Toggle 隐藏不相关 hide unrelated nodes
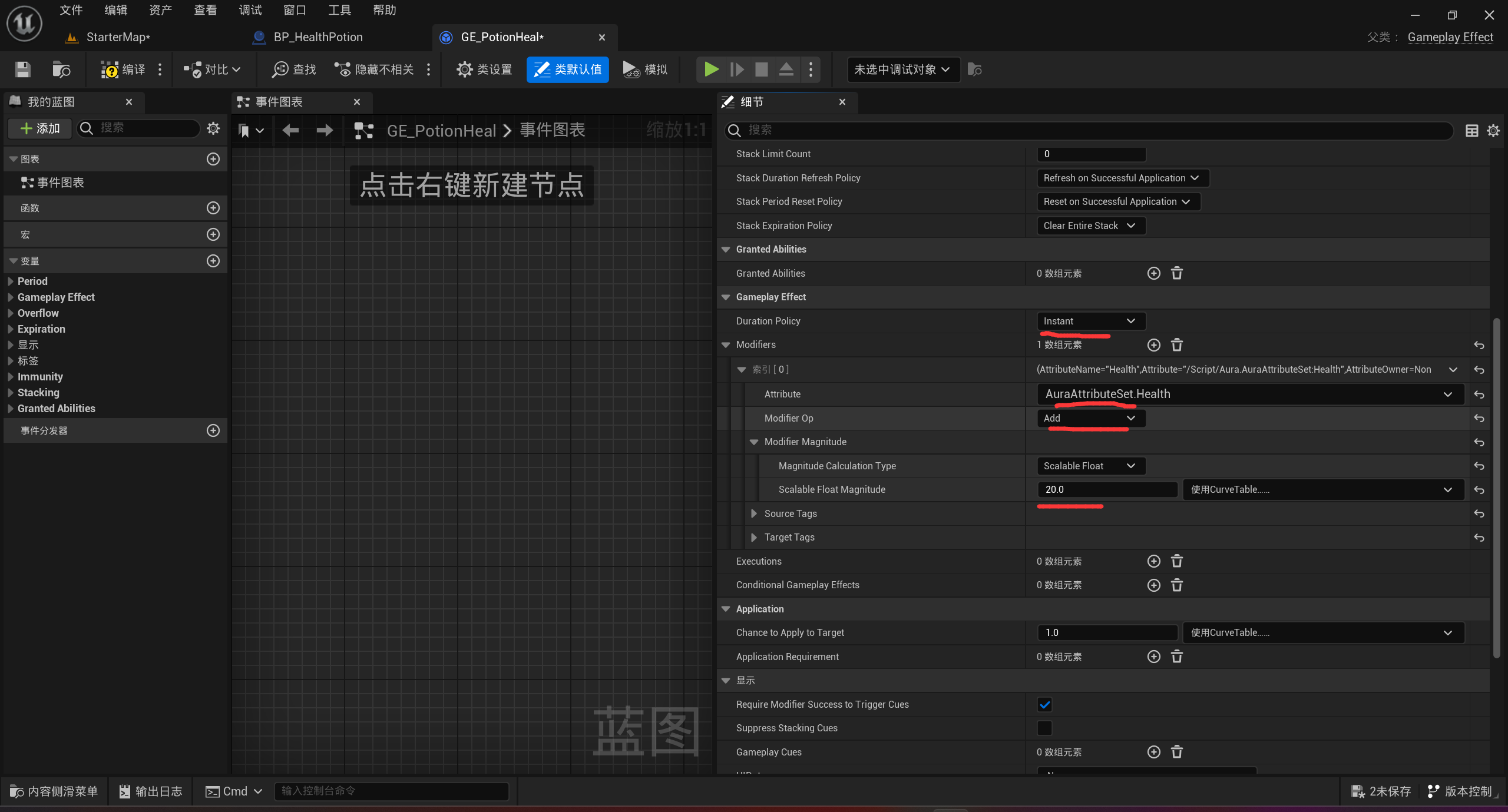This screenshot has width=1508, height=812. tap(373, 69)
